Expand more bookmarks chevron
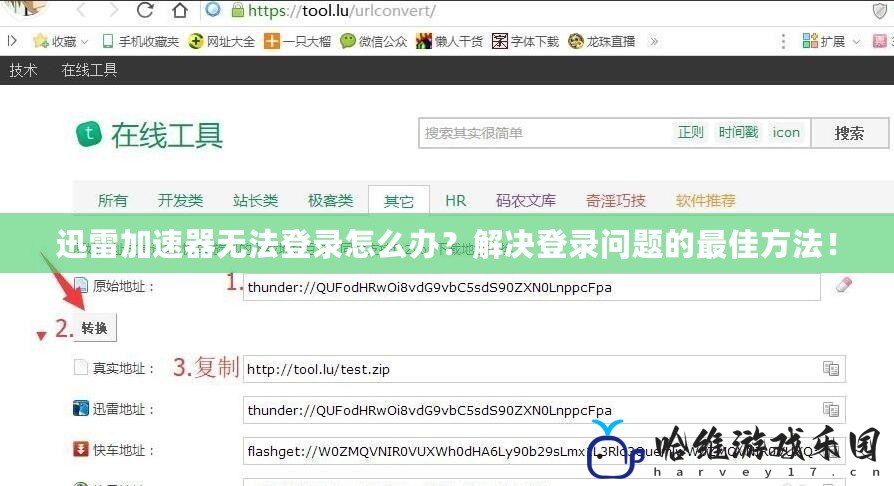Screen dimensions: 894x486 pos(654,42)
